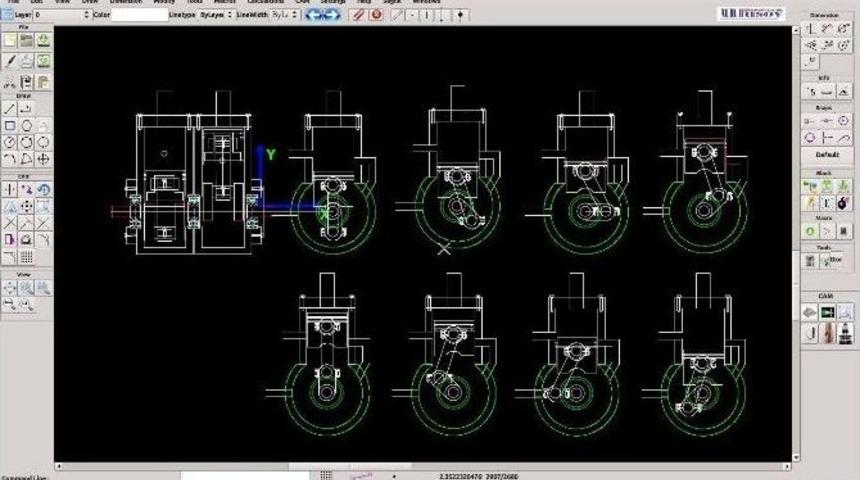Image resolution: width=860 pixels, height=480 pixels.
Task: Select the Rotate edit tool
Action: pos(44,189)
